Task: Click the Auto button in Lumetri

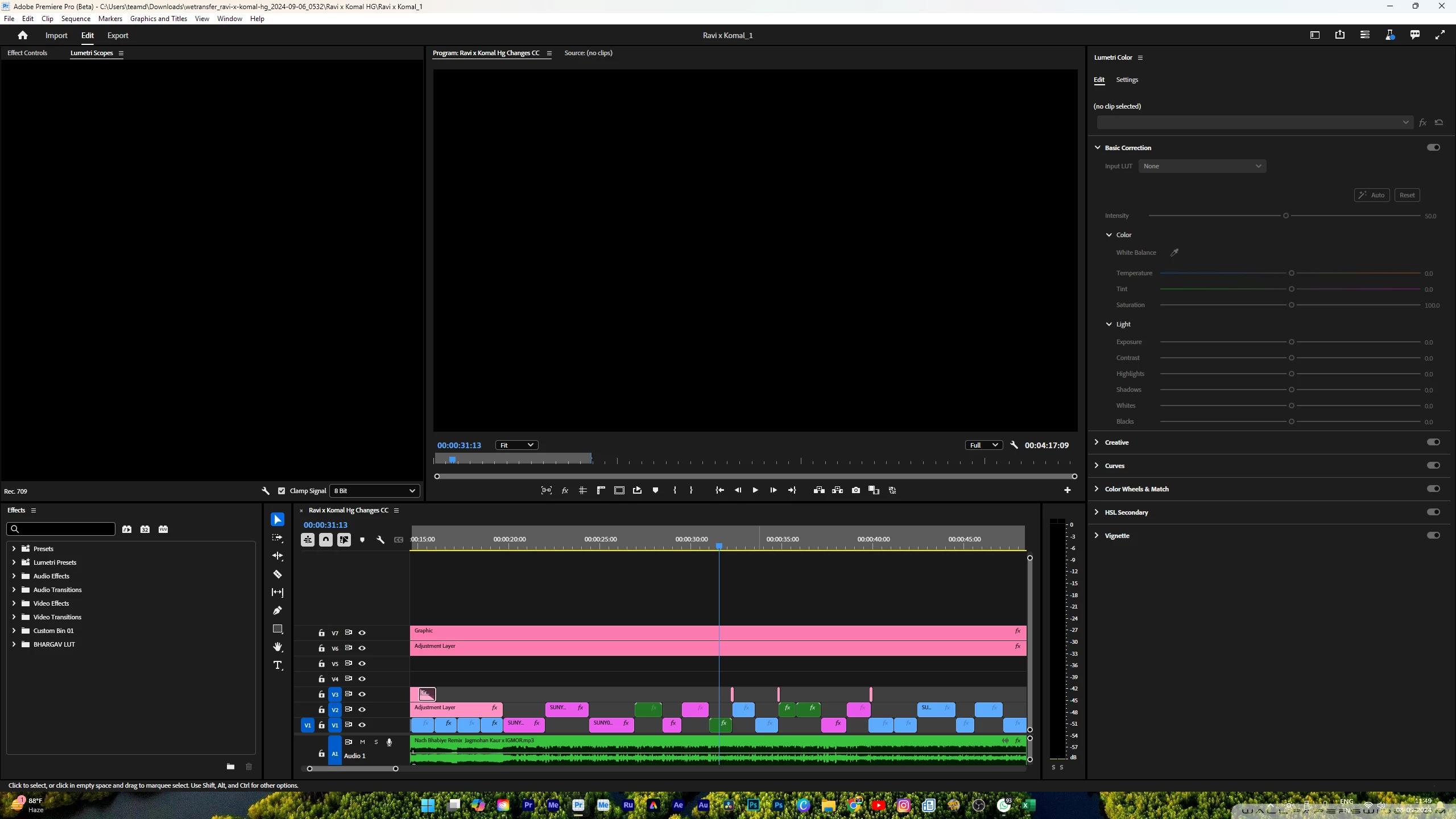Action: 1372,195
